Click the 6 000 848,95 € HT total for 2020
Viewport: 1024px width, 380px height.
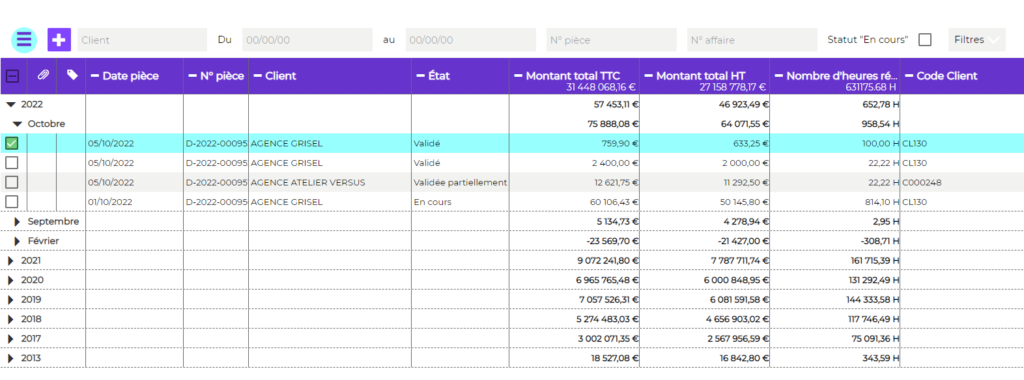[738, 281]
